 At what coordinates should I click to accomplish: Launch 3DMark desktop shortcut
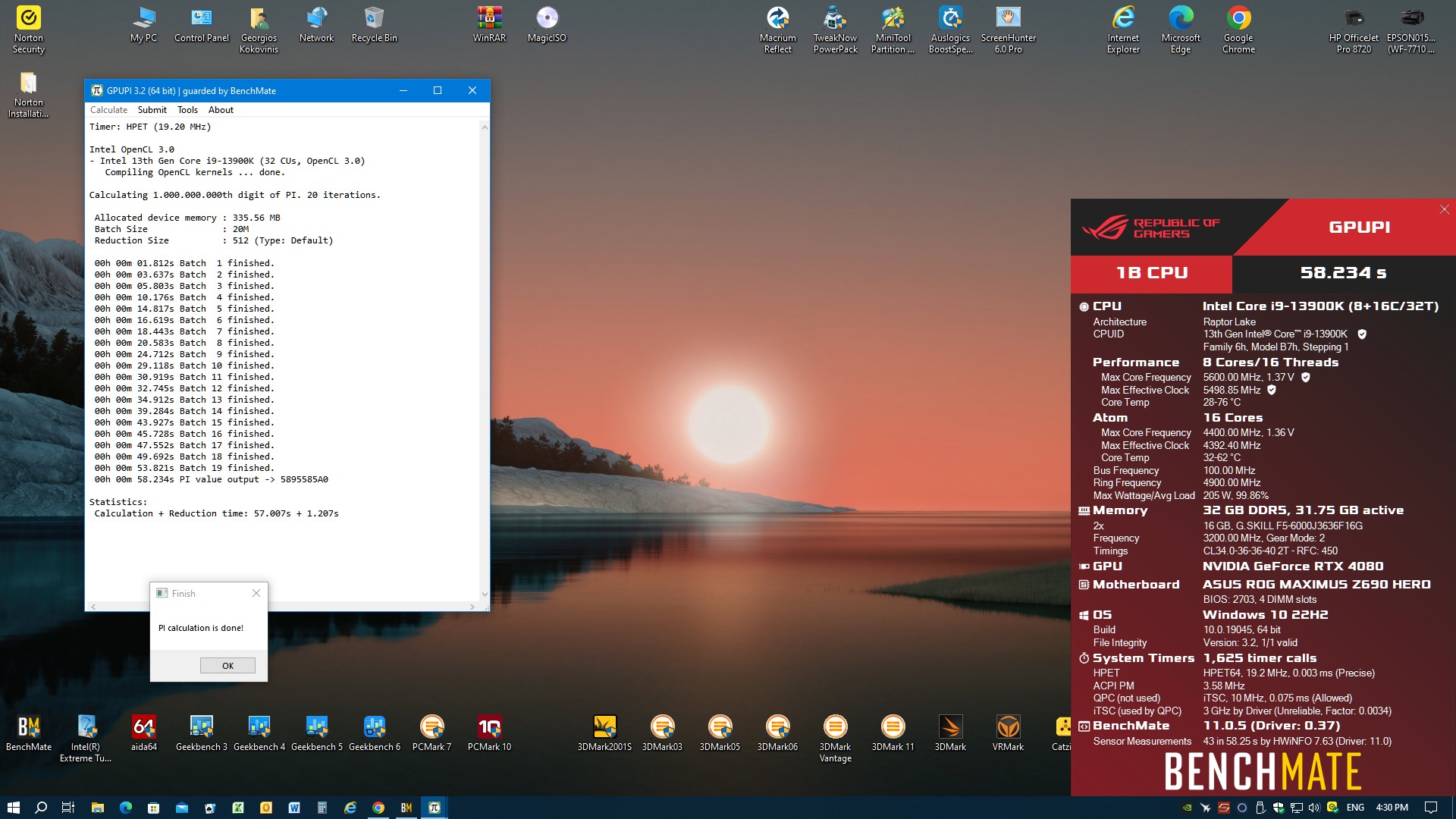950,733
